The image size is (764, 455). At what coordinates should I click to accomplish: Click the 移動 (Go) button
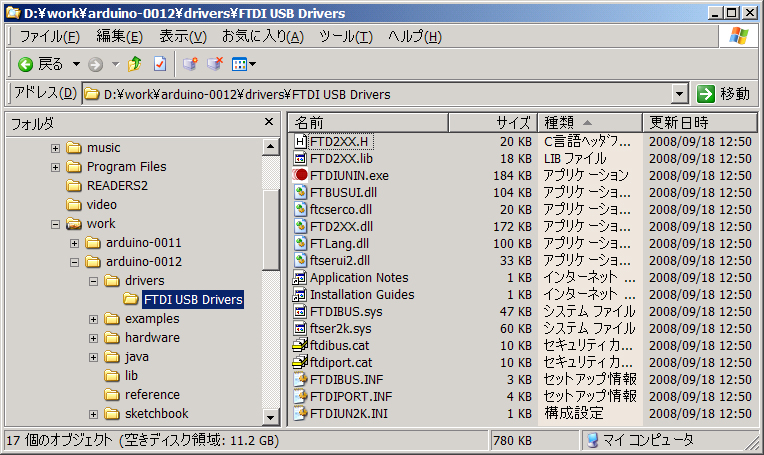coord(723,94)
